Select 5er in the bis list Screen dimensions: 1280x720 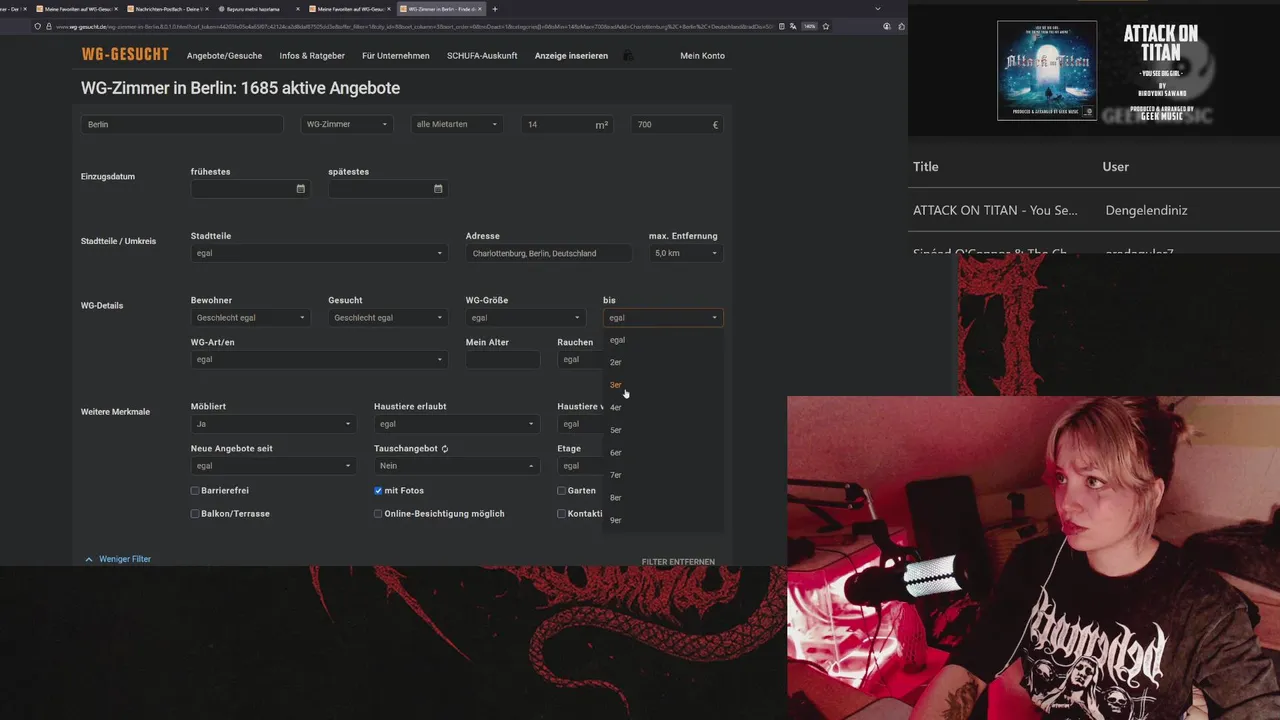662,430
